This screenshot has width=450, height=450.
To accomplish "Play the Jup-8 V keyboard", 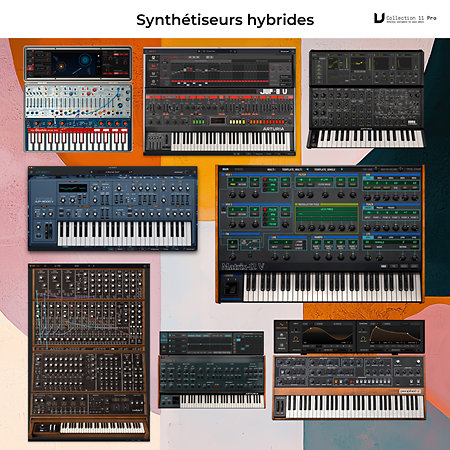I will click(231, 141).
